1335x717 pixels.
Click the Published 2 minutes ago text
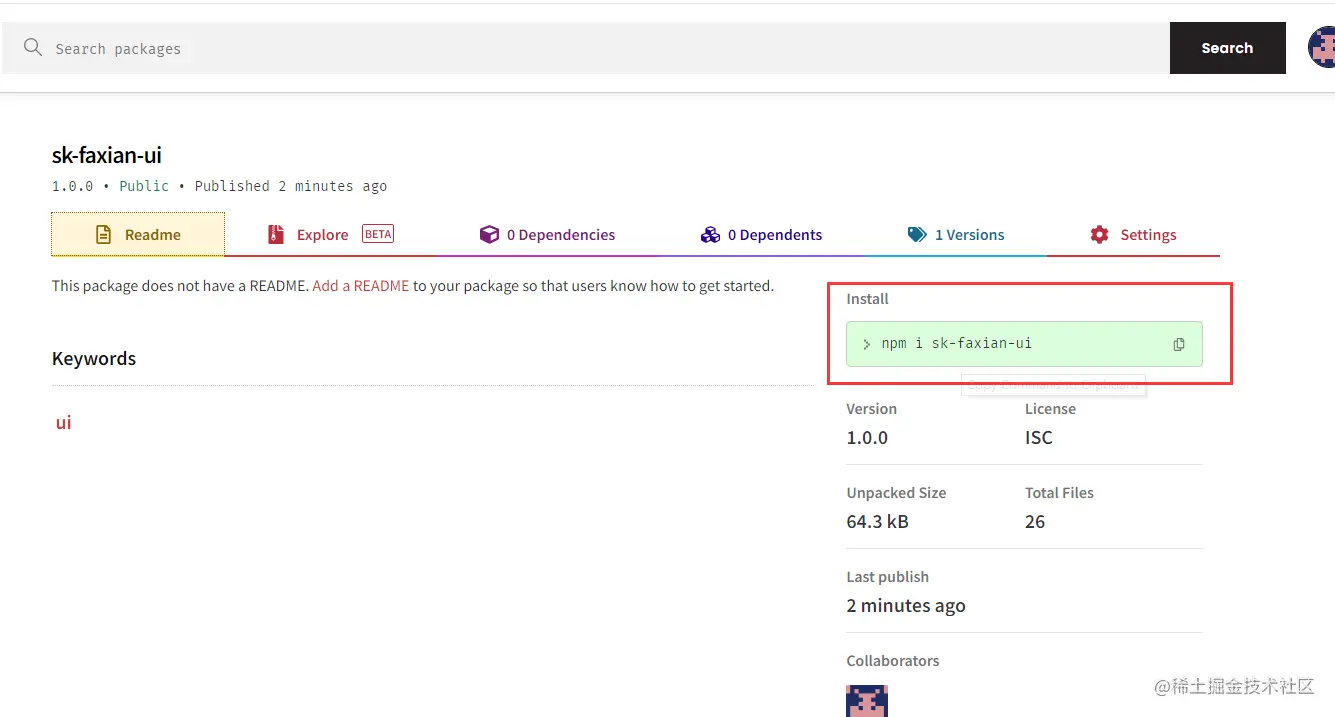[291, 186]
